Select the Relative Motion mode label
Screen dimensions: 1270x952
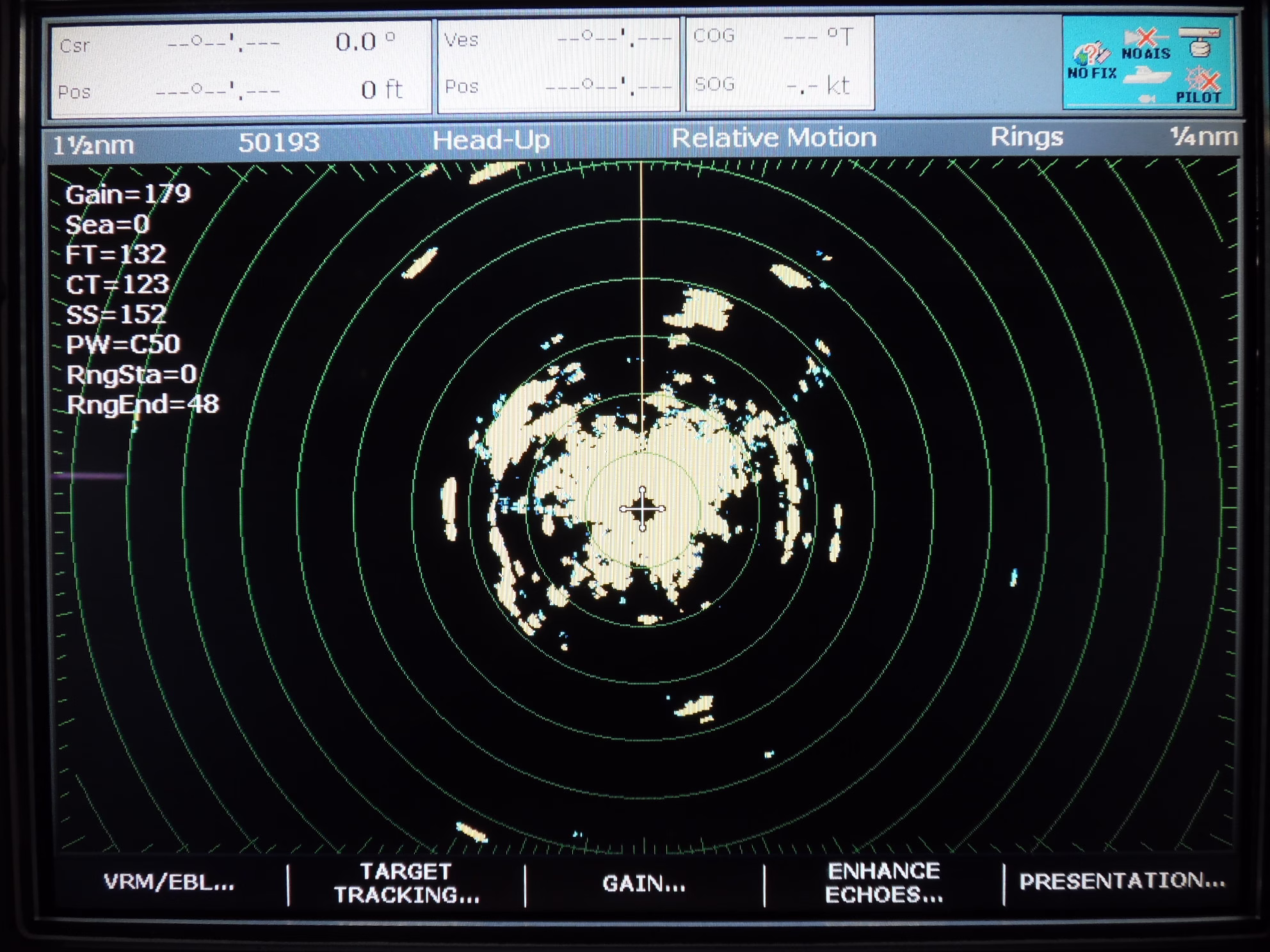click(x=774, y=138)
